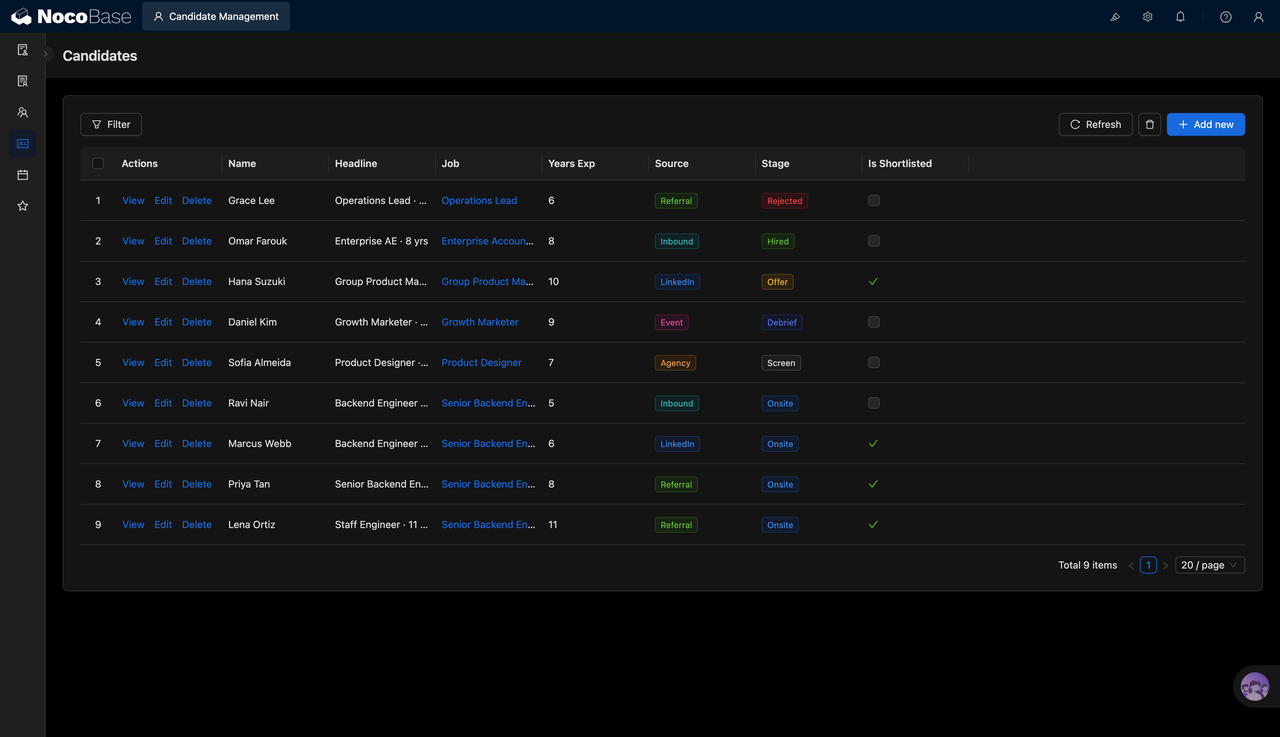Check the Shortlisted box for Daniel Kim
This screenshot has width=1280, height=737.
(x=874, y=322)
